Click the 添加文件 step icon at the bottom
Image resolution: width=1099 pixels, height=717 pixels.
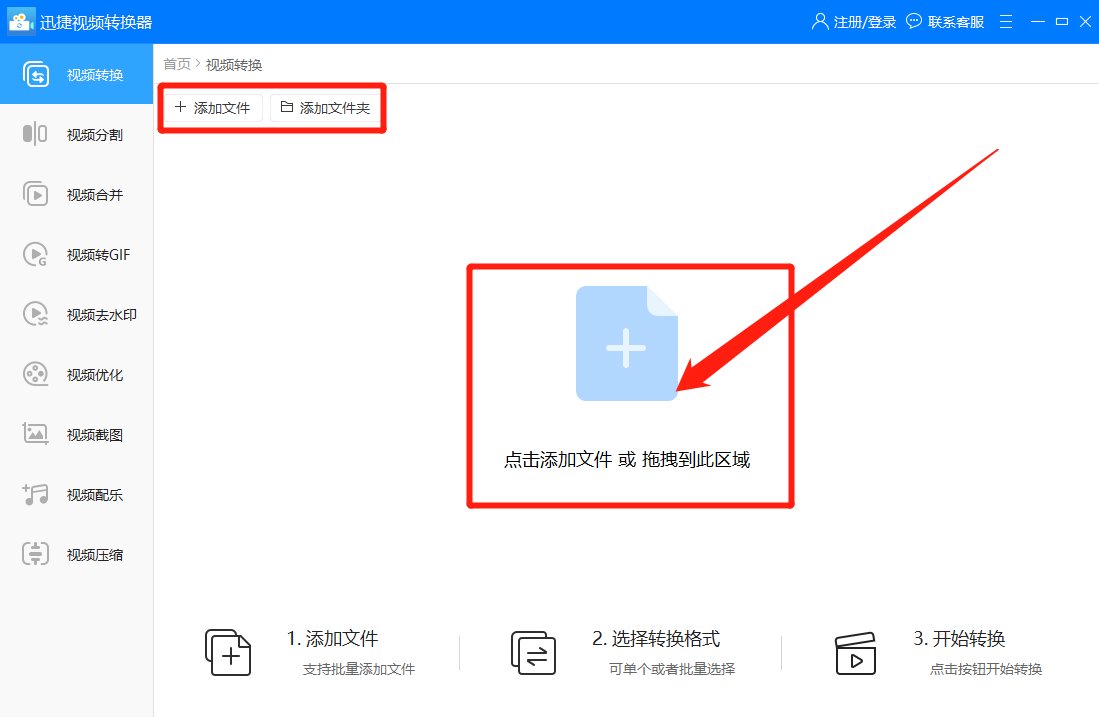coord(228,652)
